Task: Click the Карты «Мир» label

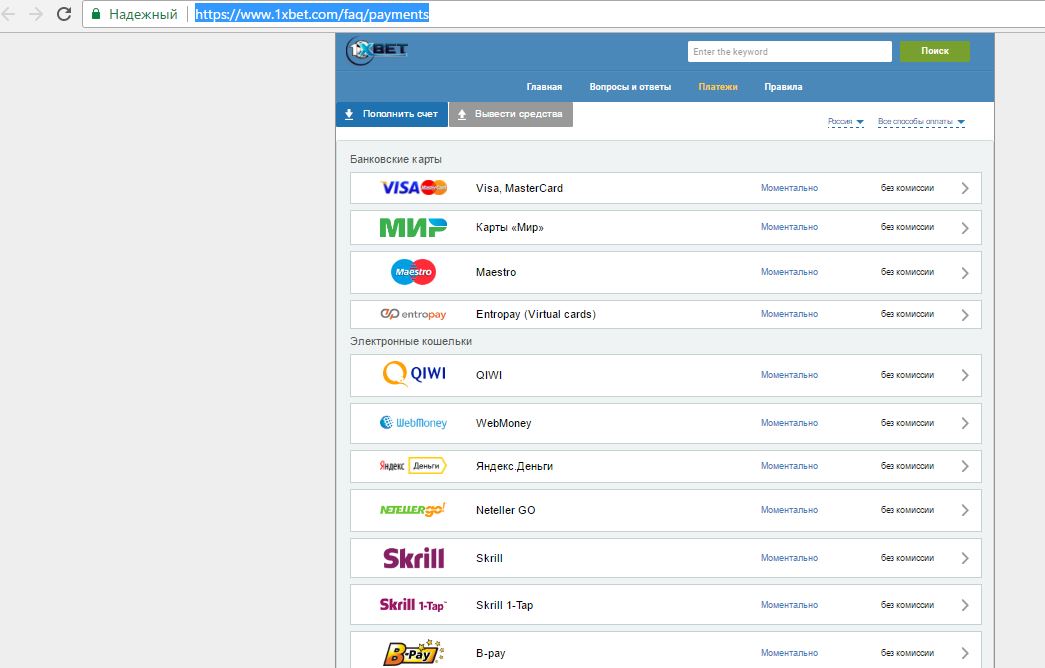Action: [x=510, y=227]
